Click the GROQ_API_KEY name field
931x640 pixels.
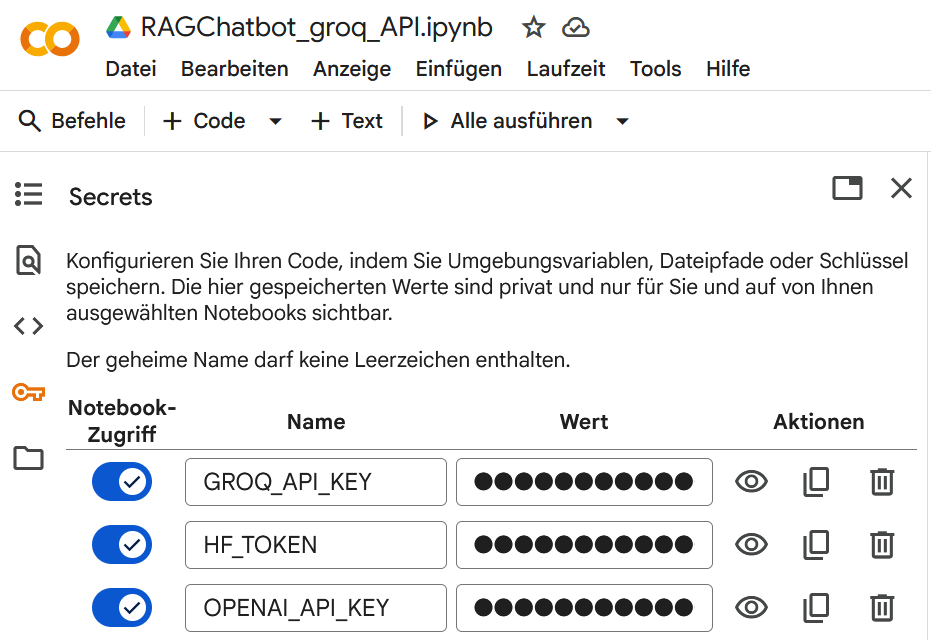315,481
